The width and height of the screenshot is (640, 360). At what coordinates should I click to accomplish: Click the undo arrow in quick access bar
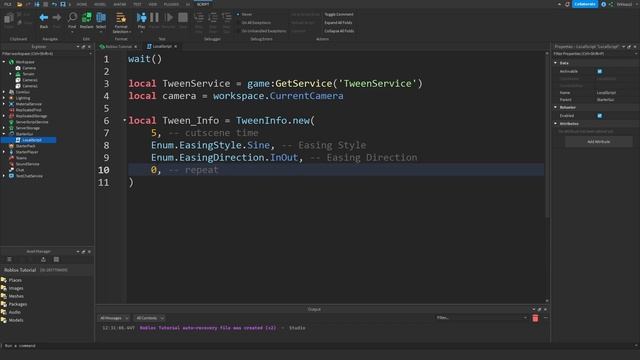coord(54,4)
